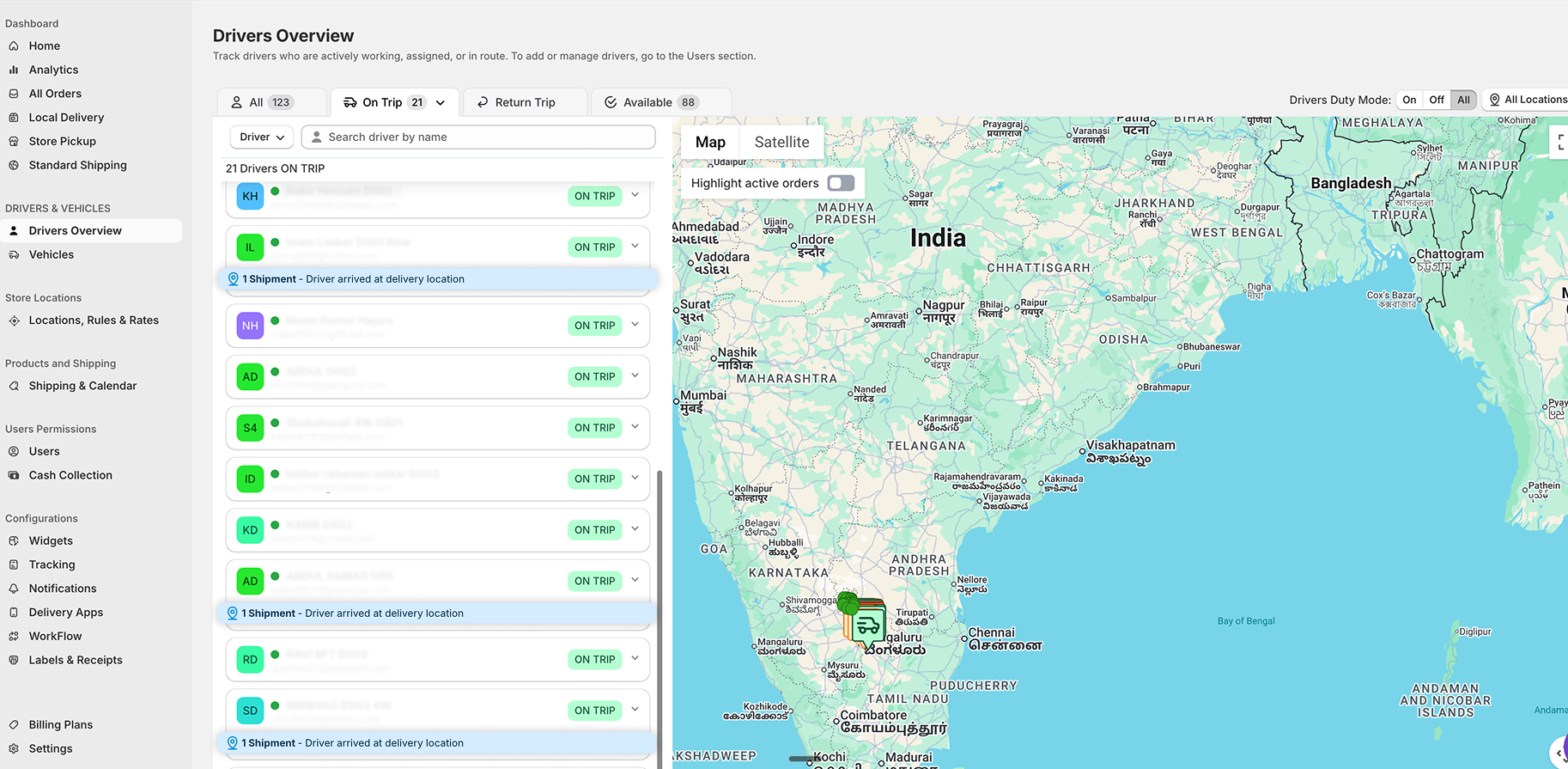Viewport: 1568px width, 769px height.
Task: Click the Notifications bell icon
Action: tap(14, 589)
